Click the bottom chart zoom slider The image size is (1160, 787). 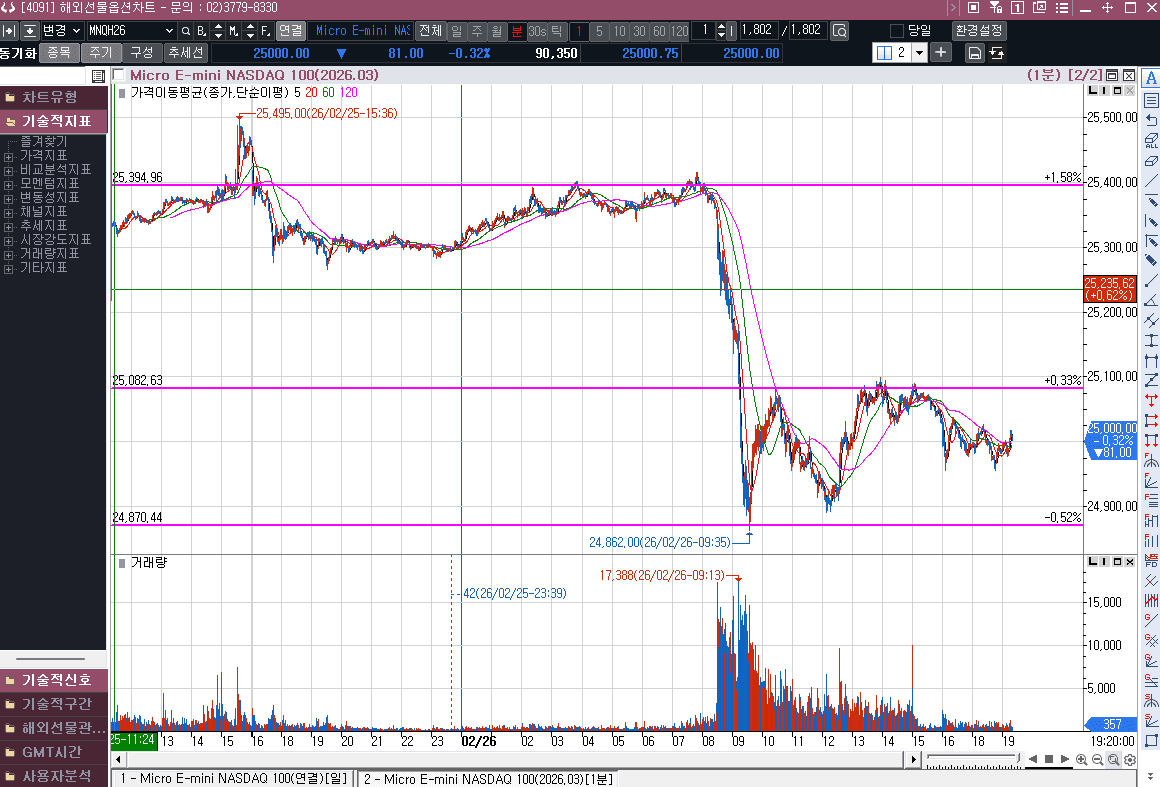pyautogui.click(x=972, y=760)
